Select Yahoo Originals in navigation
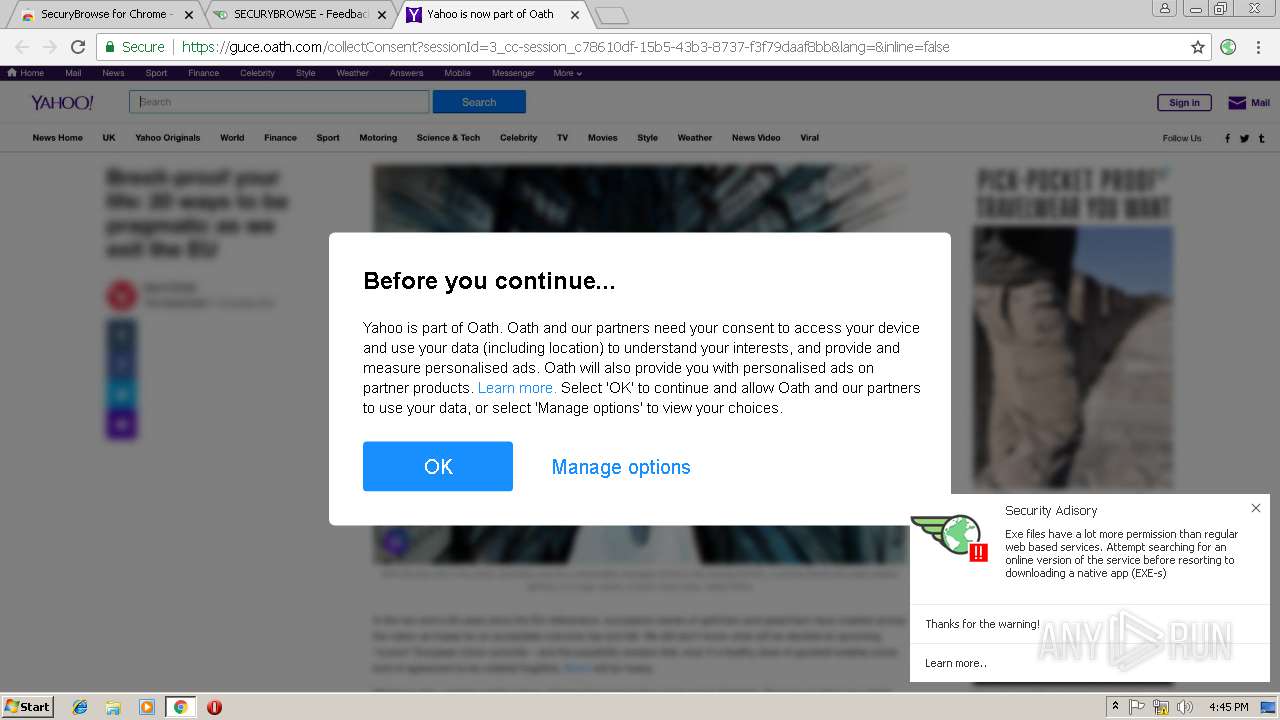 pyautogui.click(x=167, y=138)
